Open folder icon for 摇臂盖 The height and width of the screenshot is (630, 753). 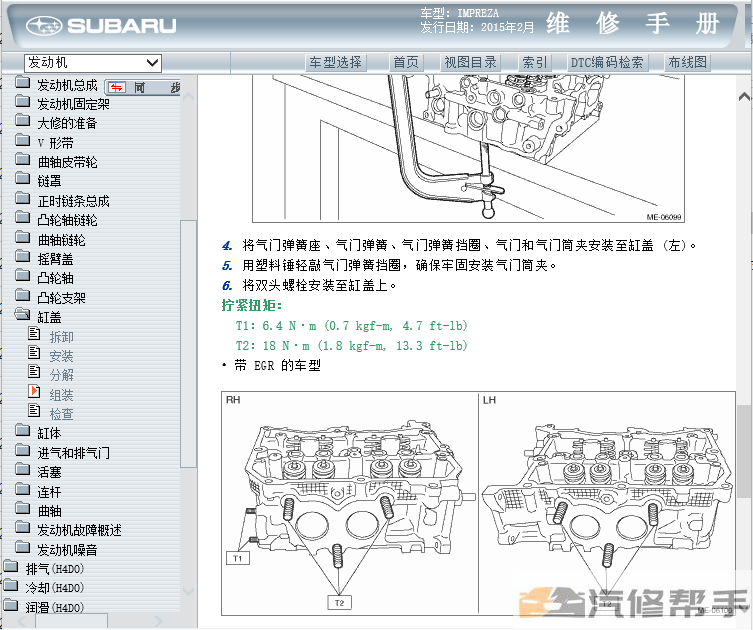point(22,256)
